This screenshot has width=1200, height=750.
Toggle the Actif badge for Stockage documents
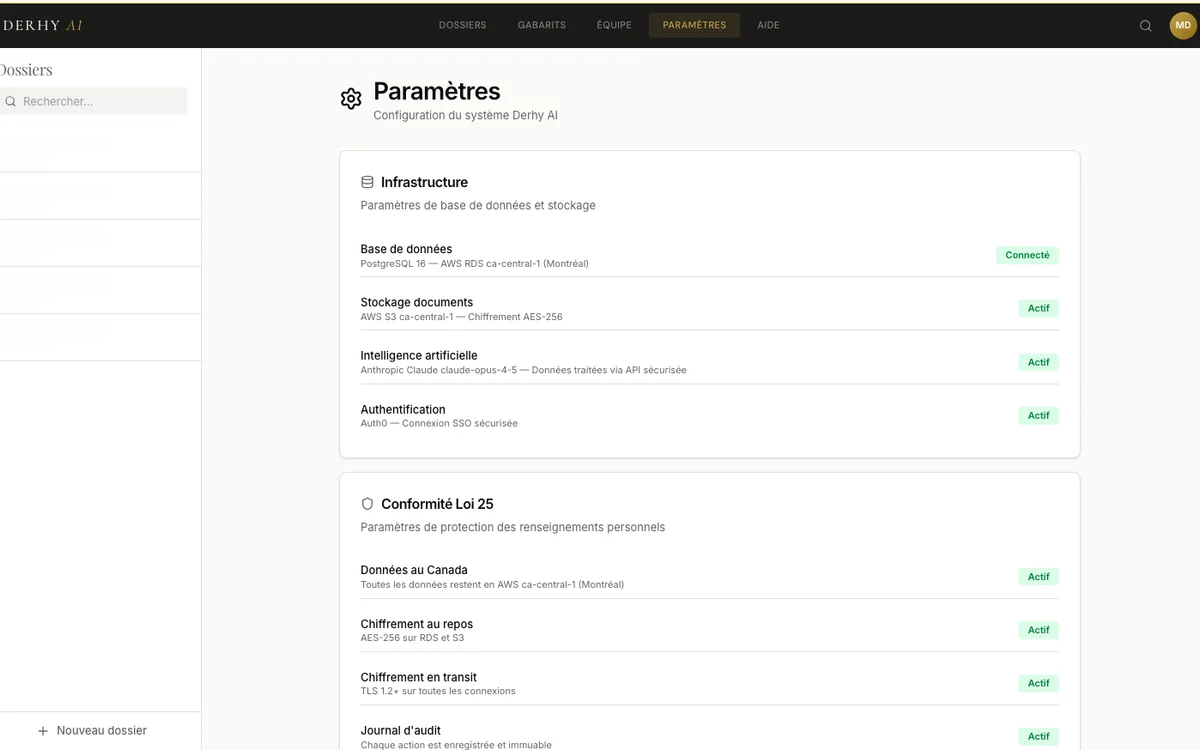coord(1038,308)
